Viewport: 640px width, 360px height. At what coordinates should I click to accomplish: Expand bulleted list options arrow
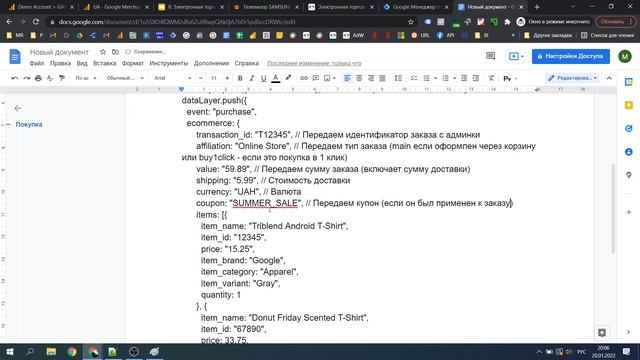click(435, 78)
